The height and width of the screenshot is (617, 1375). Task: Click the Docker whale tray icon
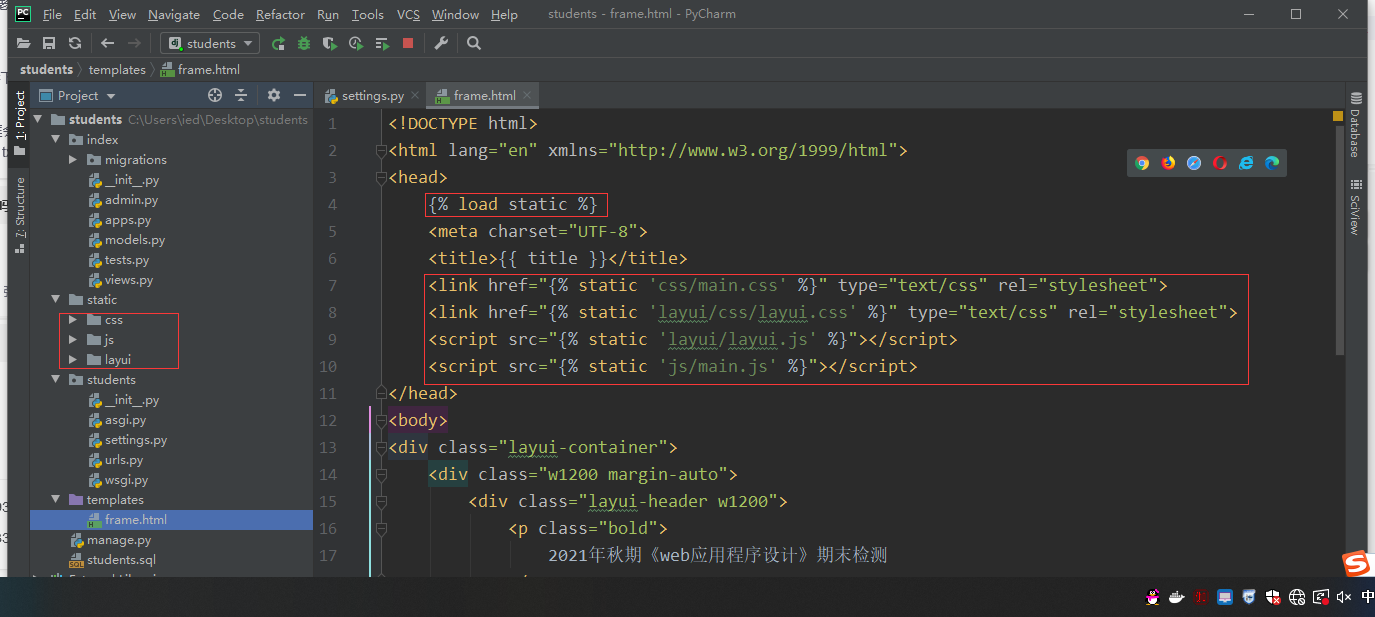[1178, 597]
